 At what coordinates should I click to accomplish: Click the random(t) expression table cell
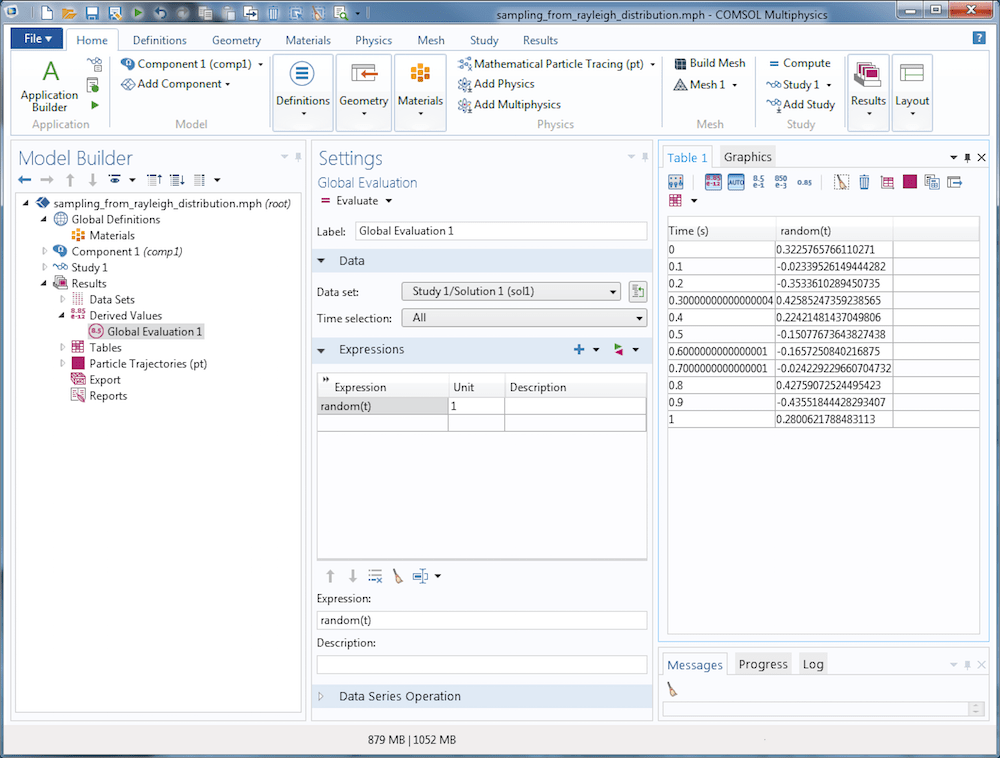pos(383,406)
